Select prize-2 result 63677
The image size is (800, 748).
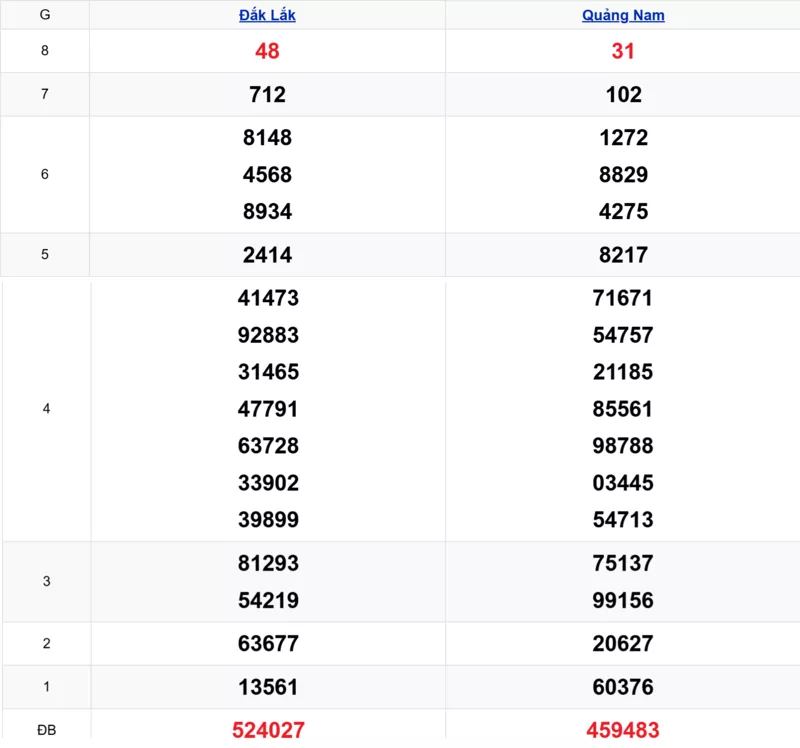(x=268, y=644)
